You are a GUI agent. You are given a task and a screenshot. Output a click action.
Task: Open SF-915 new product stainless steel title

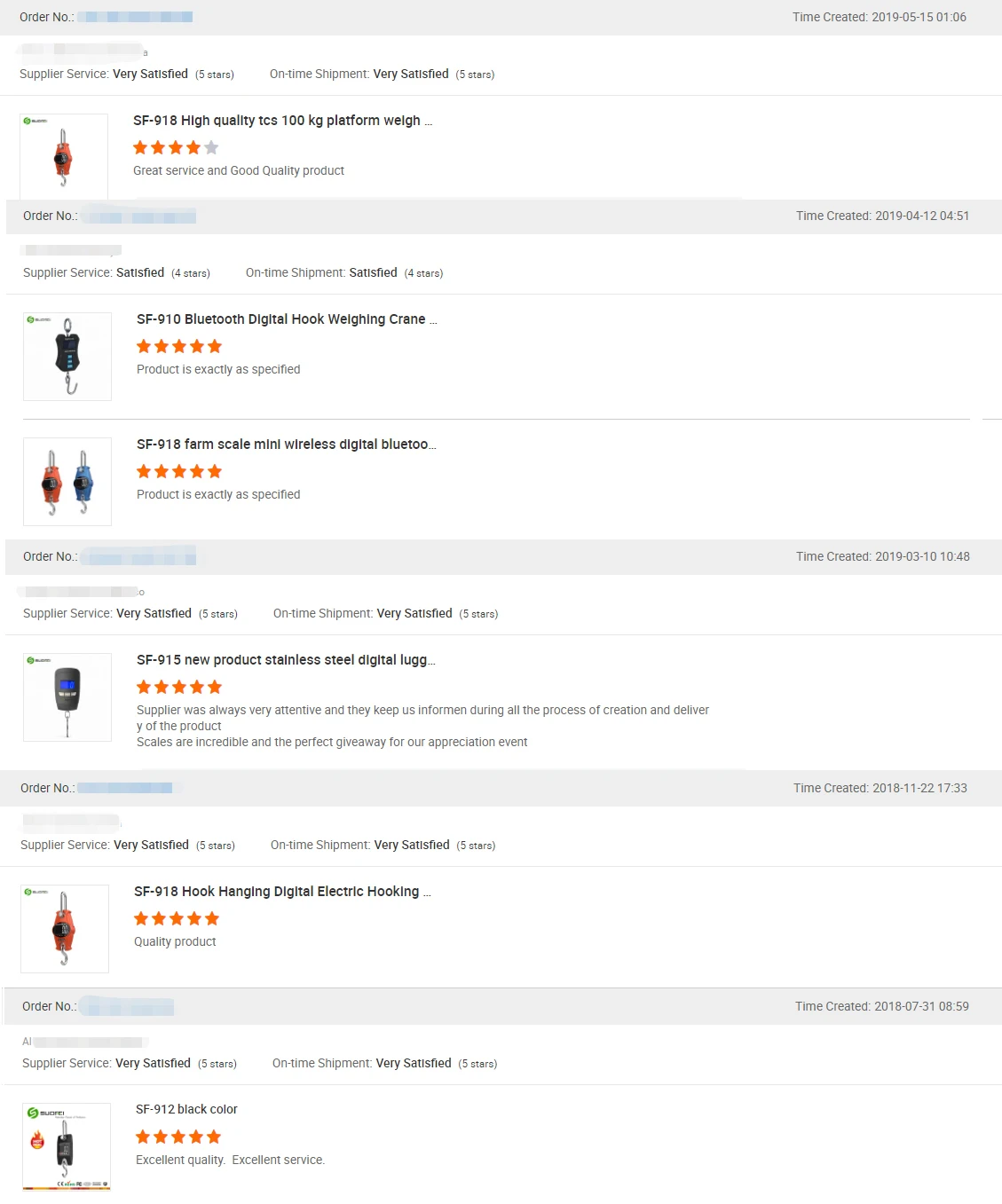coord(286,660)
